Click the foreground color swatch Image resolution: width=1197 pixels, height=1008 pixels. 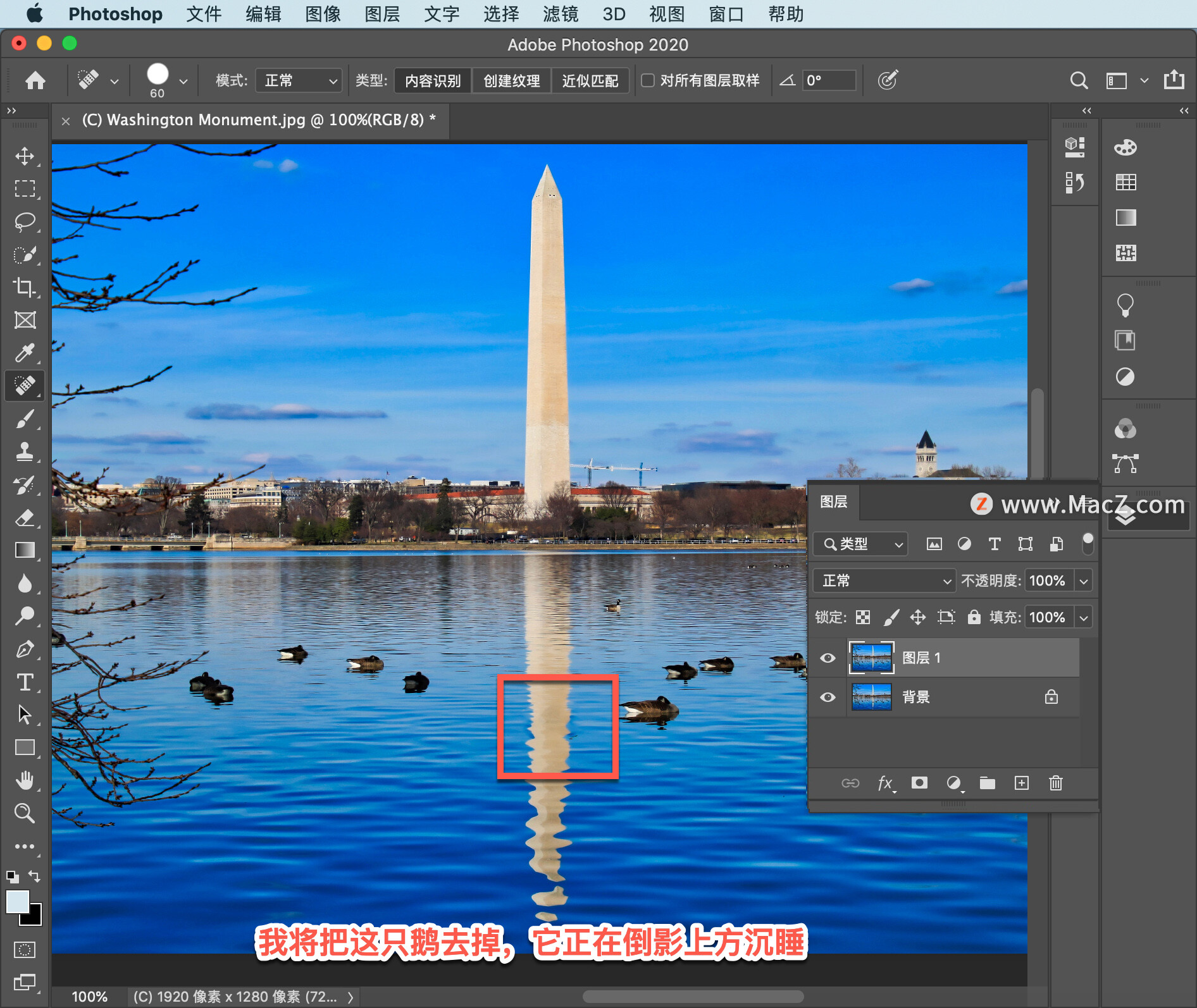coord(17,901)
